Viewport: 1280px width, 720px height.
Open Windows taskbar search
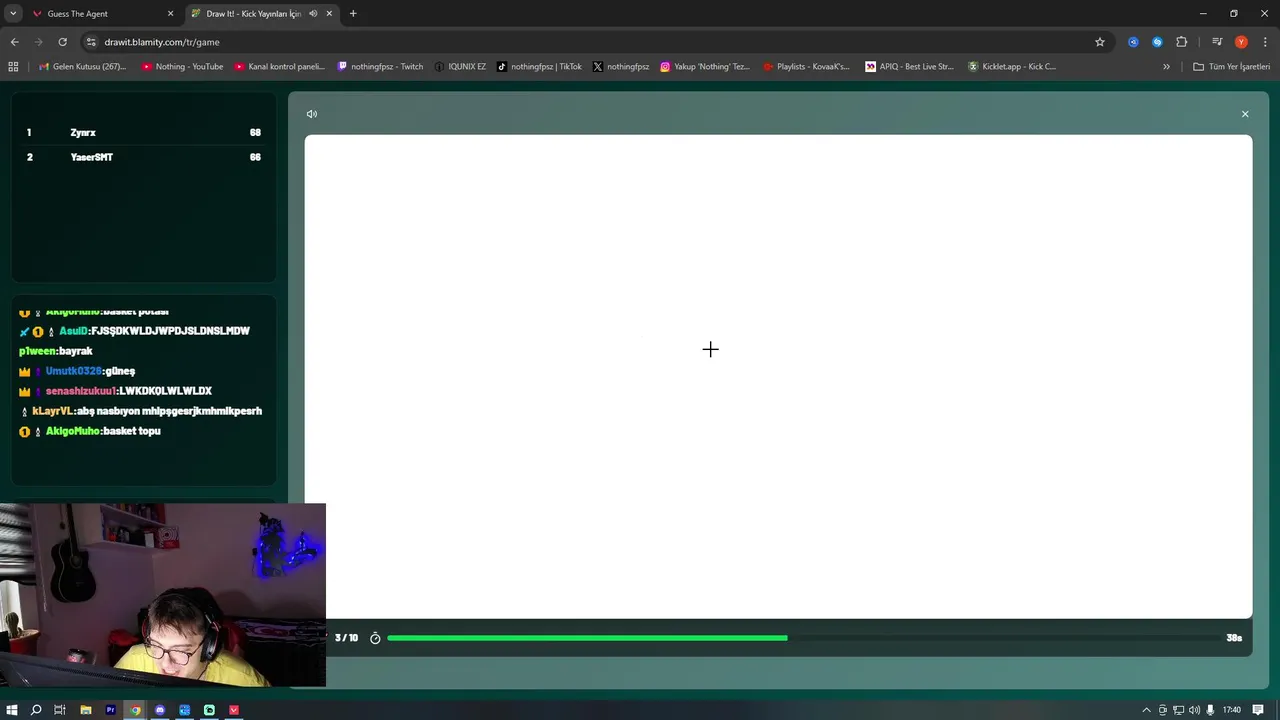tap(36, 710)
